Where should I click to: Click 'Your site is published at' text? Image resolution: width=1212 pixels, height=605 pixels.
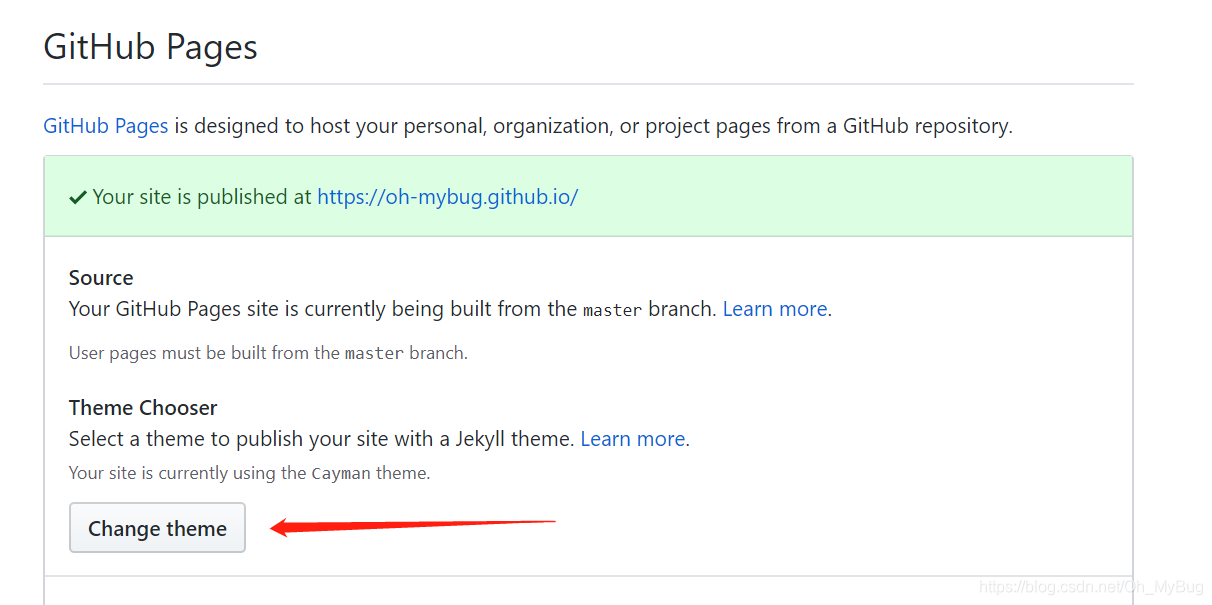[202, 197]
